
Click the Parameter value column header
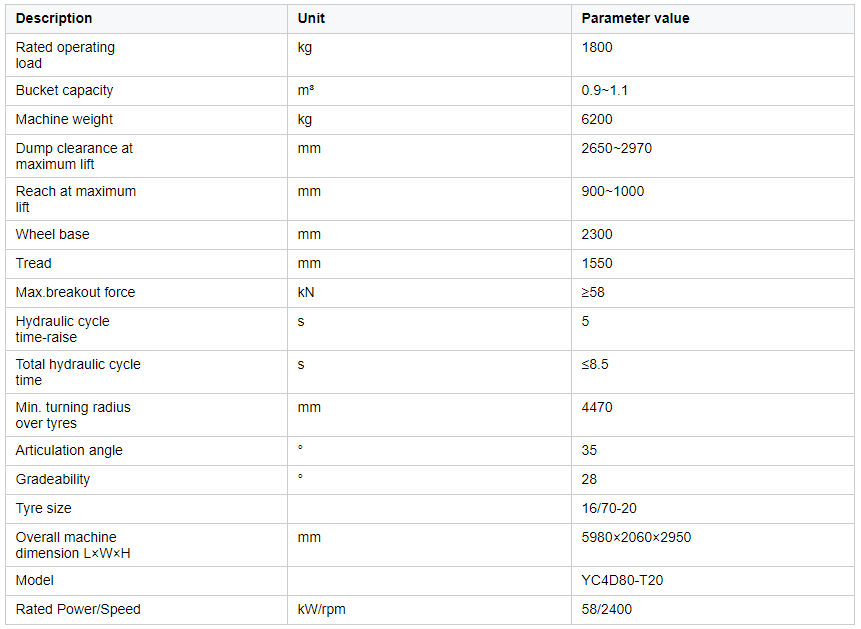(635, 18)
